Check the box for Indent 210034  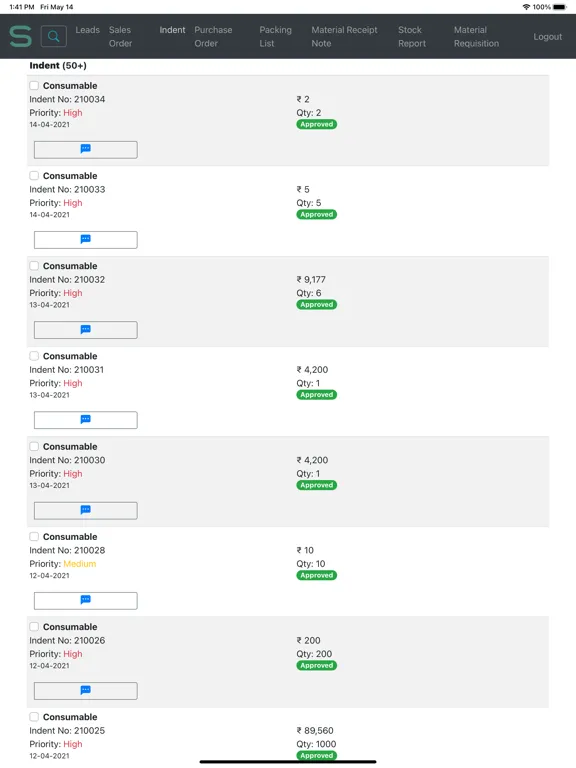[34, 86]
